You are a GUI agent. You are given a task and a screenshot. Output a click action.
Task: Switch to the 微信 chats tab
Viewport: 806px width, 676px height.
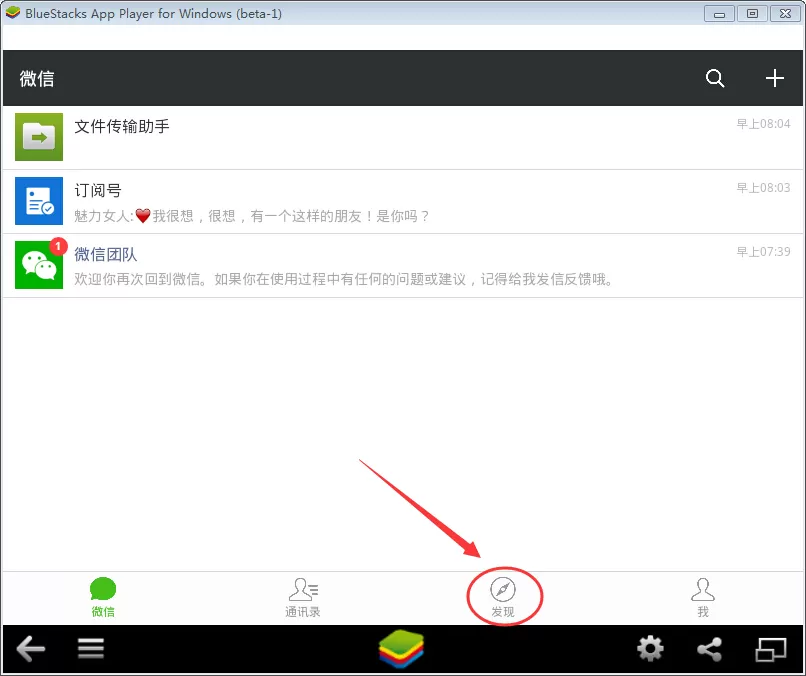coord(103,597)
